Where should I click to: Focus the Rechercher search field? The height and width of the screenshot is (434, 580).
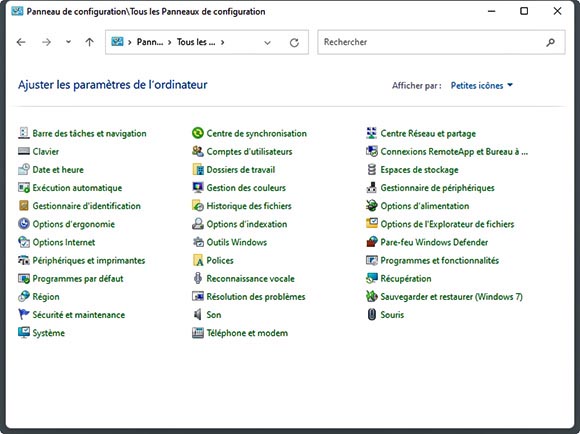point(441,42)
